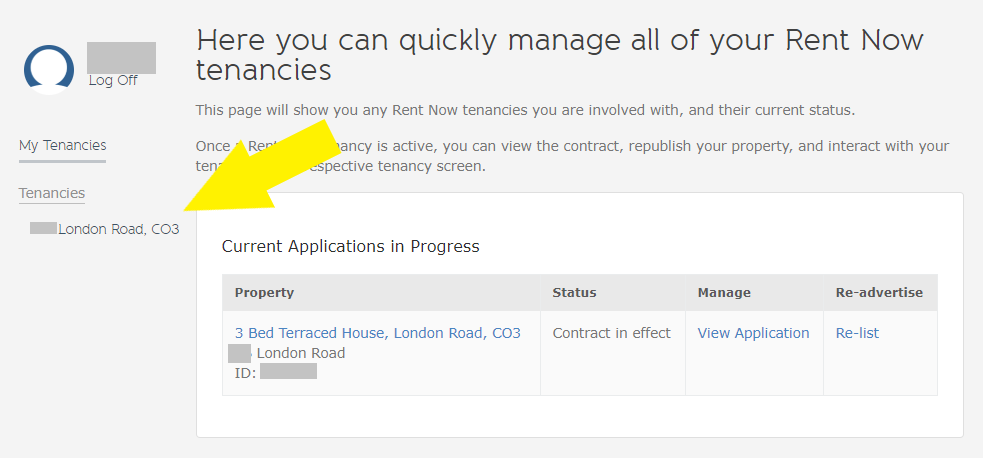Click the page heading about Rent Now tenancies
This screenshot has height=458, width=983.
tap(560, 55)
